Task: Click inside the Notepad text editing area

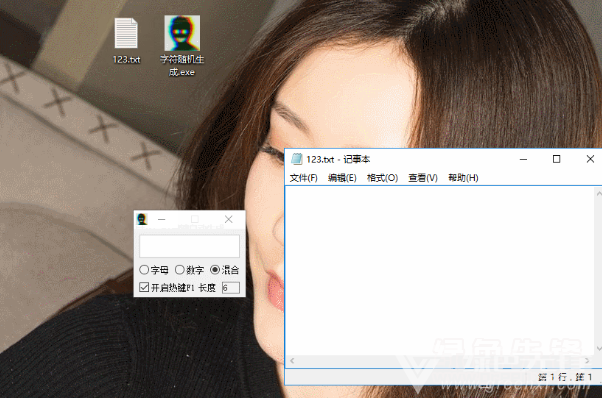Action: [440, 271]
